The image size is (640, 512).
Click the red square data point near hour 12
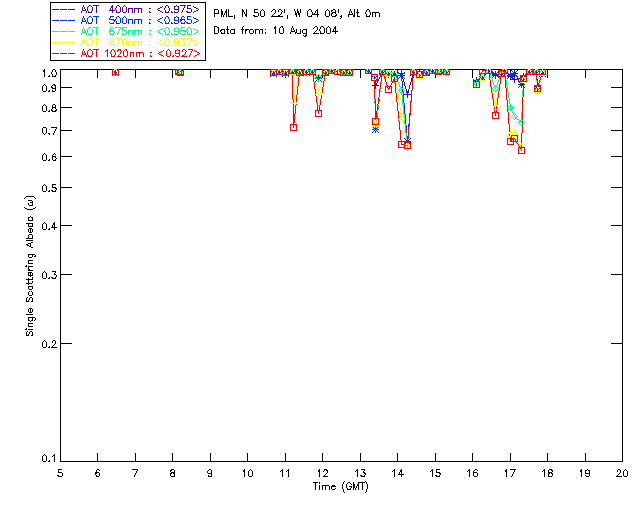(x=319, y=114)
